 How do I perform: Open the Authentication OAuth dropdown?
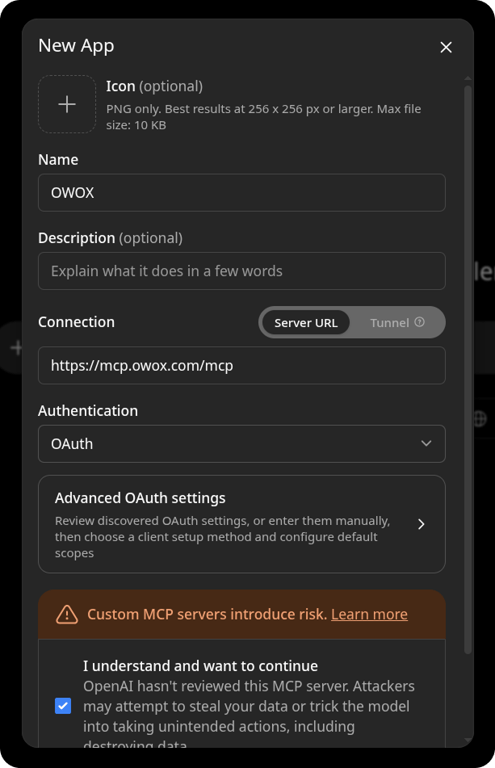(242, 444)
